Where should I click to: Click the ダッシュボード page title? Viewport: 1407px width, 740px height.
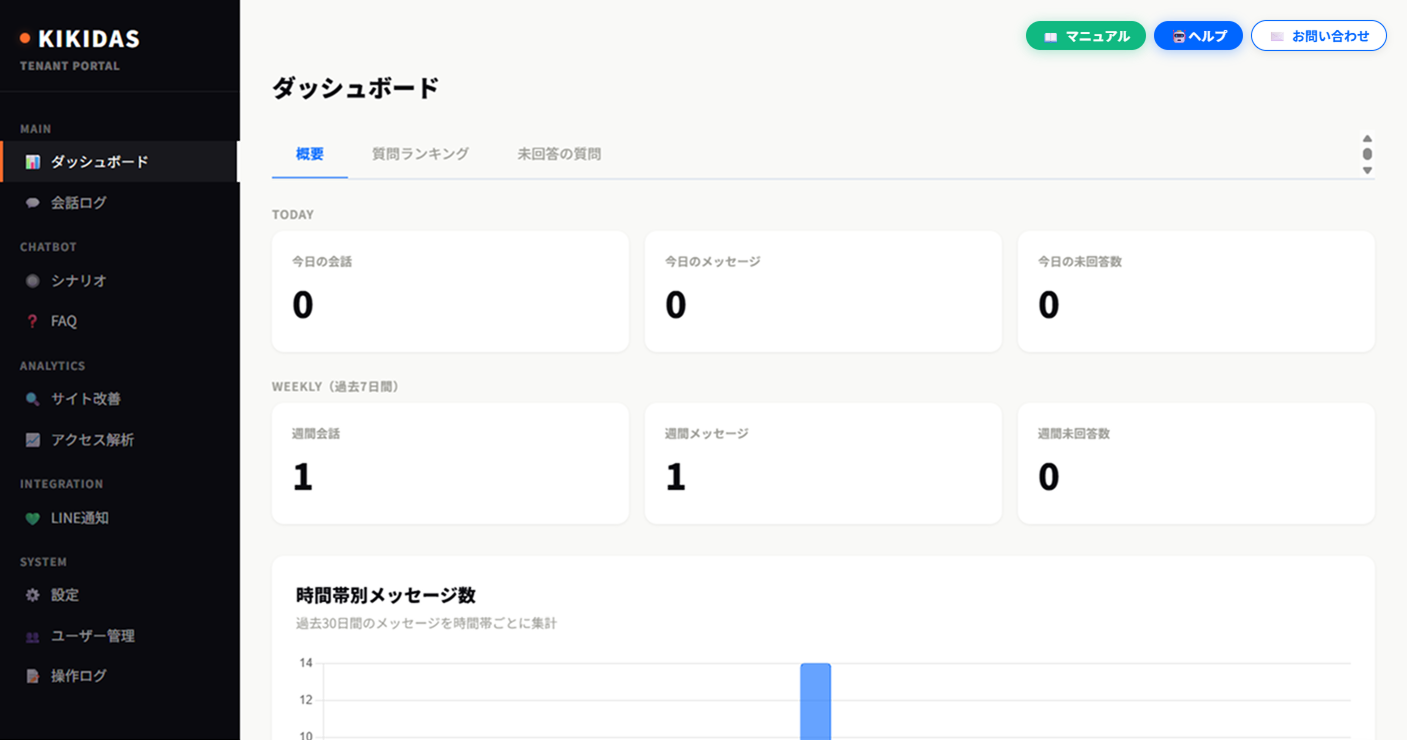click(x=356, y=88)
